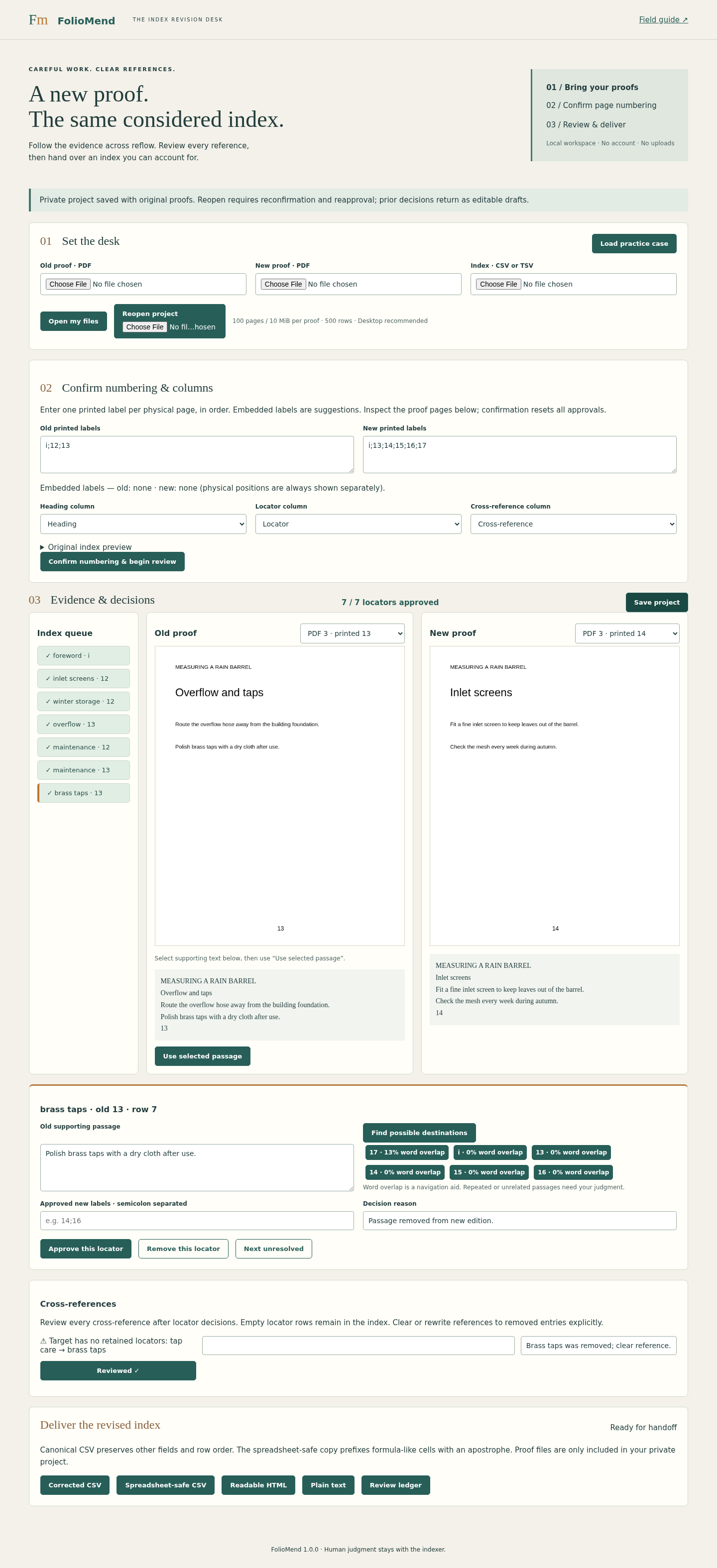717x1568 pixels.
Task: Select i · 0% word overlap chip
Action: tap(490, 1152)
